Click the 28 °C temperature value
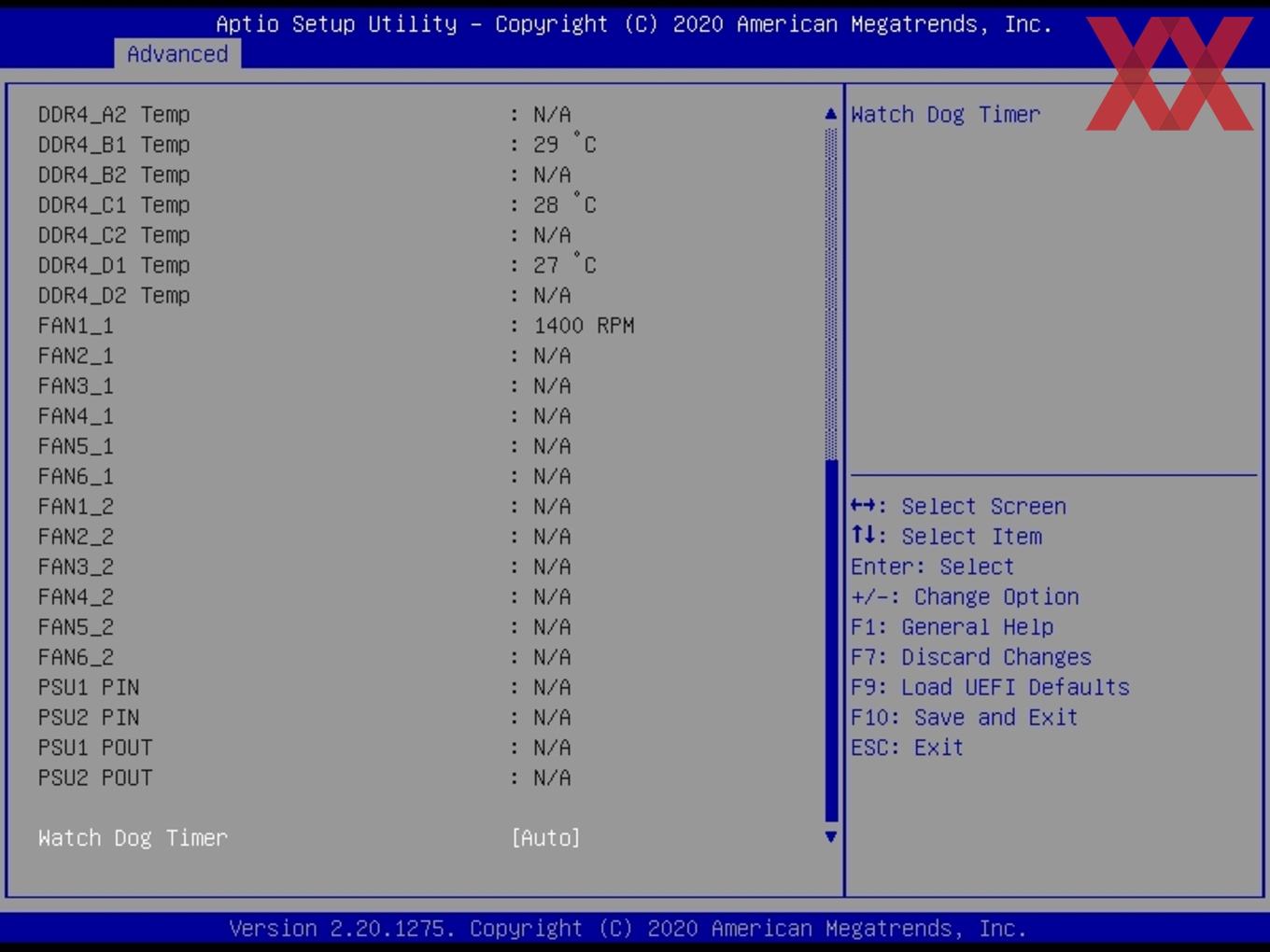Screen dimensions: 1270x952 point(564,204)
